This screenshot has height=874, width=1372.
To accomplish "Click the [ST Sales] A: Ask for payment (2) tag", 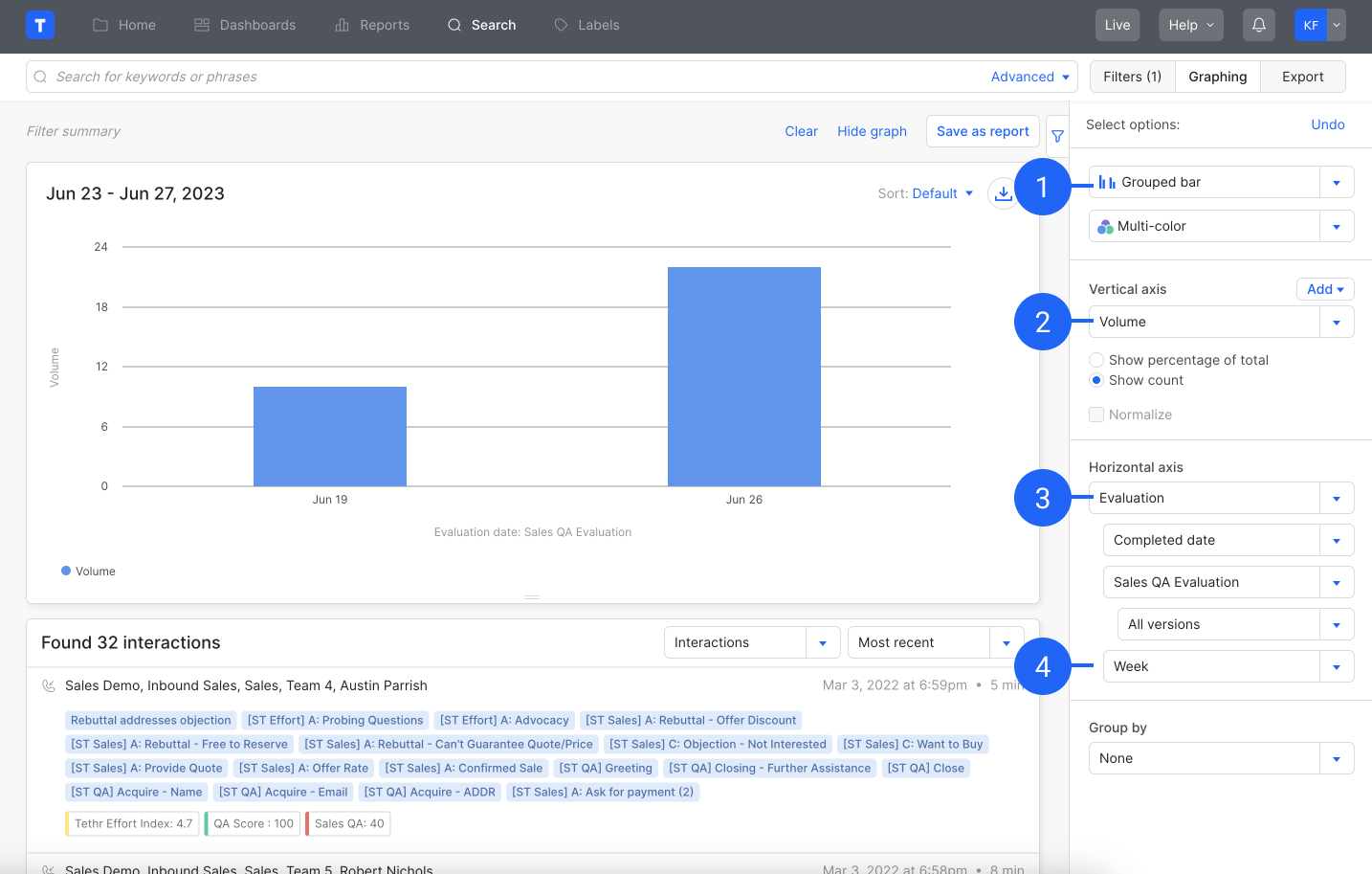I will coord(603,792).
